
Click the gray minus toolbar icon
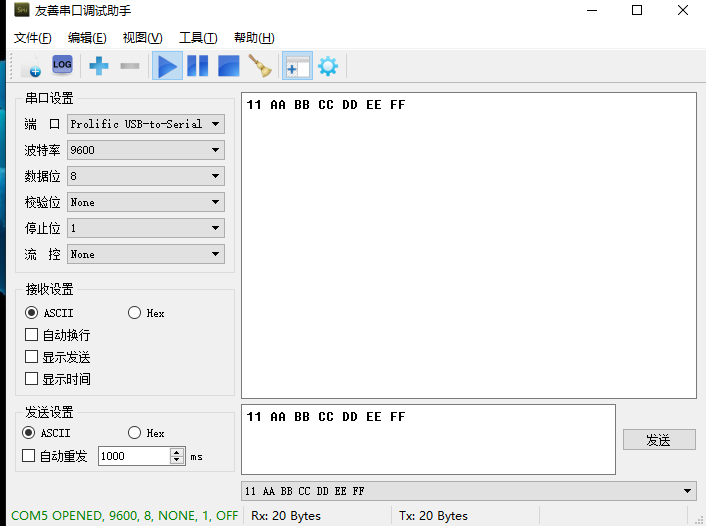click(130, 66)
